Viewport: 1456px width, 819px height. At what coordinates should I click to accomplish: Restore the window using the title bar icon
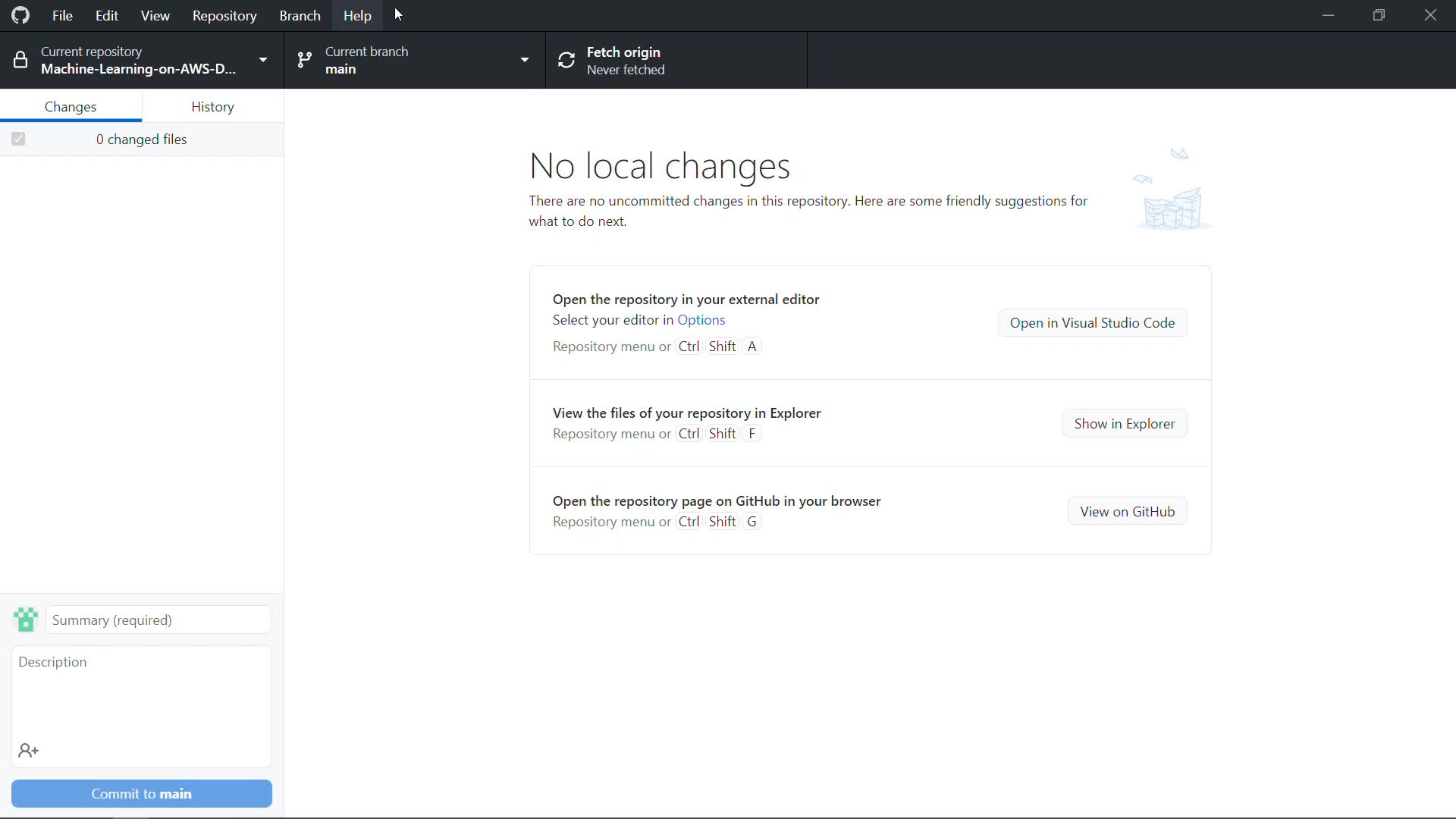point(1379,15)
